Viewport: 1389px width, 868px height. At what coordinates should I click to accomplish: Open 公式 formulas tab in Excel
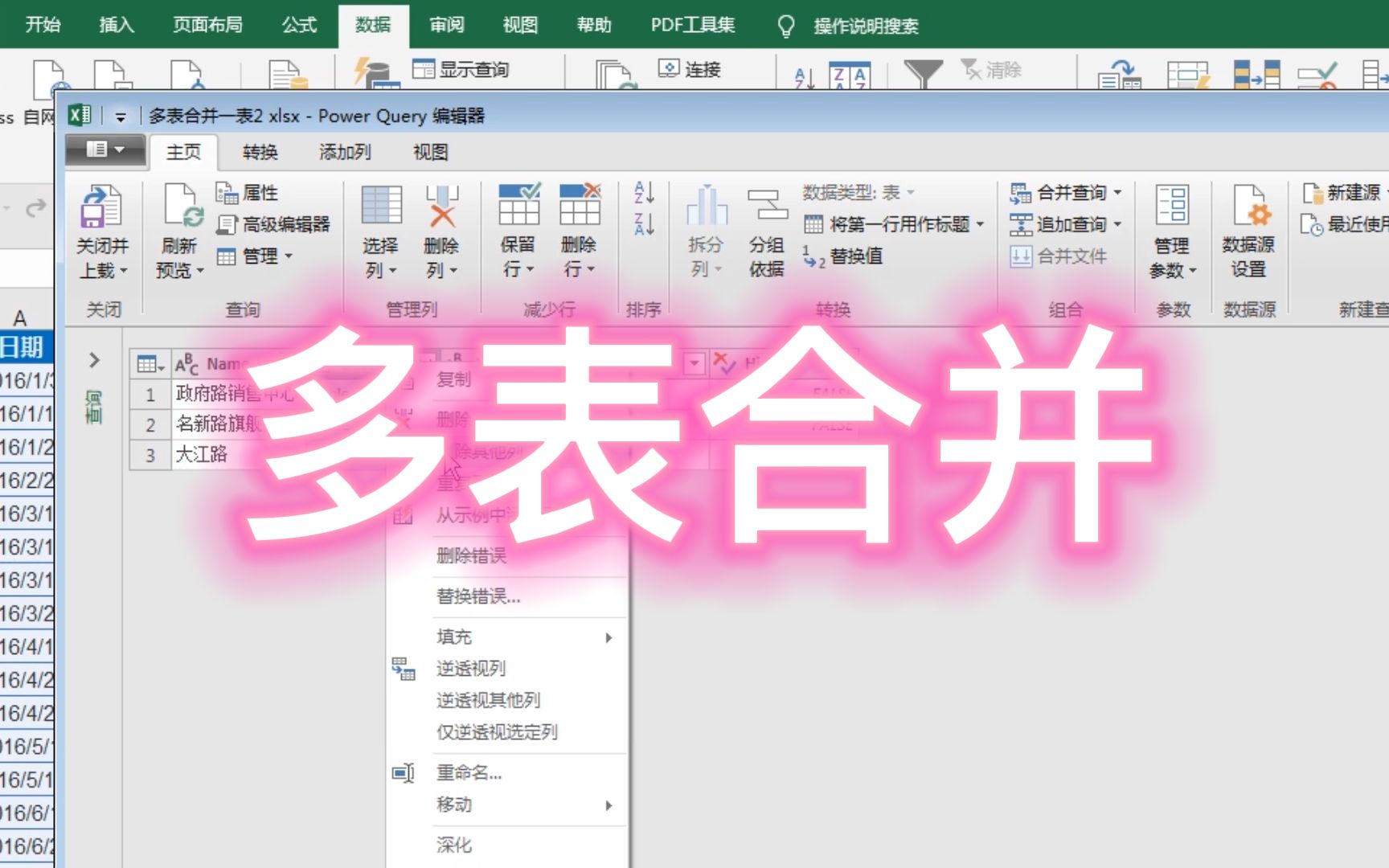coord(299,25)
